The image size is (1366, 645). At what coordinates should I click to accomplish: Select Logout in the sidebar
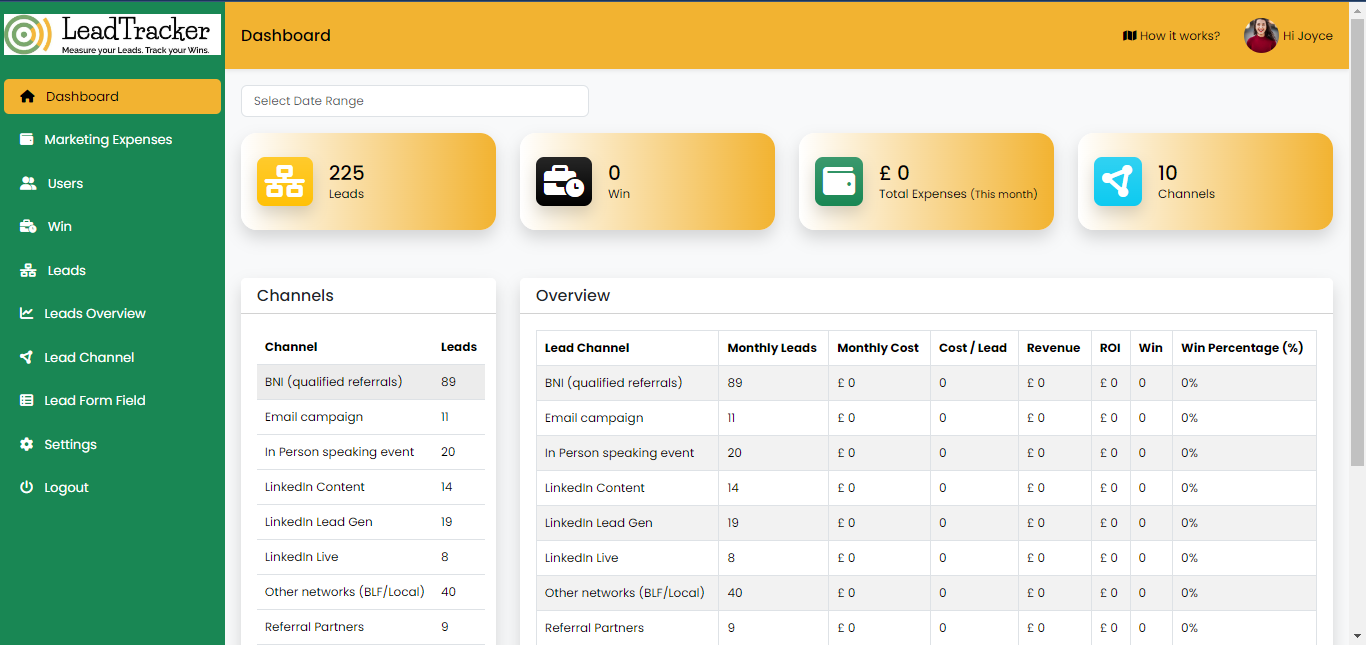[x=112, y=487]
